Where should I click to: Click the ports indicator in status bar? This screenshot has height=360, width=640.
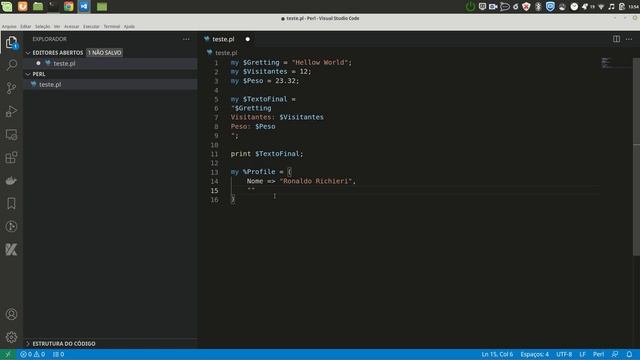58,354
